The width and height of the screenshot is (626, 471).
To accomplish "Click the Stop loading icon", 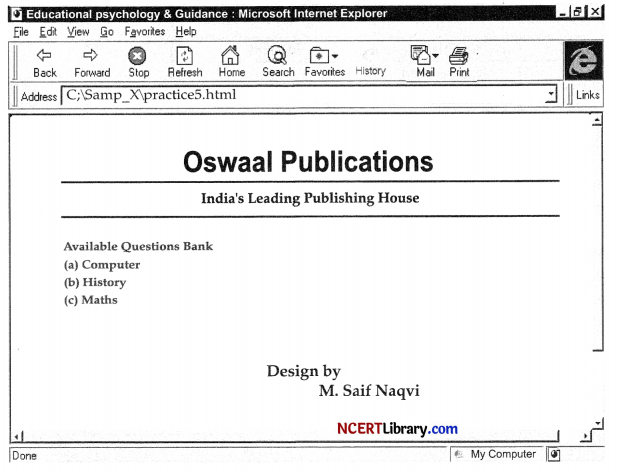I will click(x=137, y=55).
